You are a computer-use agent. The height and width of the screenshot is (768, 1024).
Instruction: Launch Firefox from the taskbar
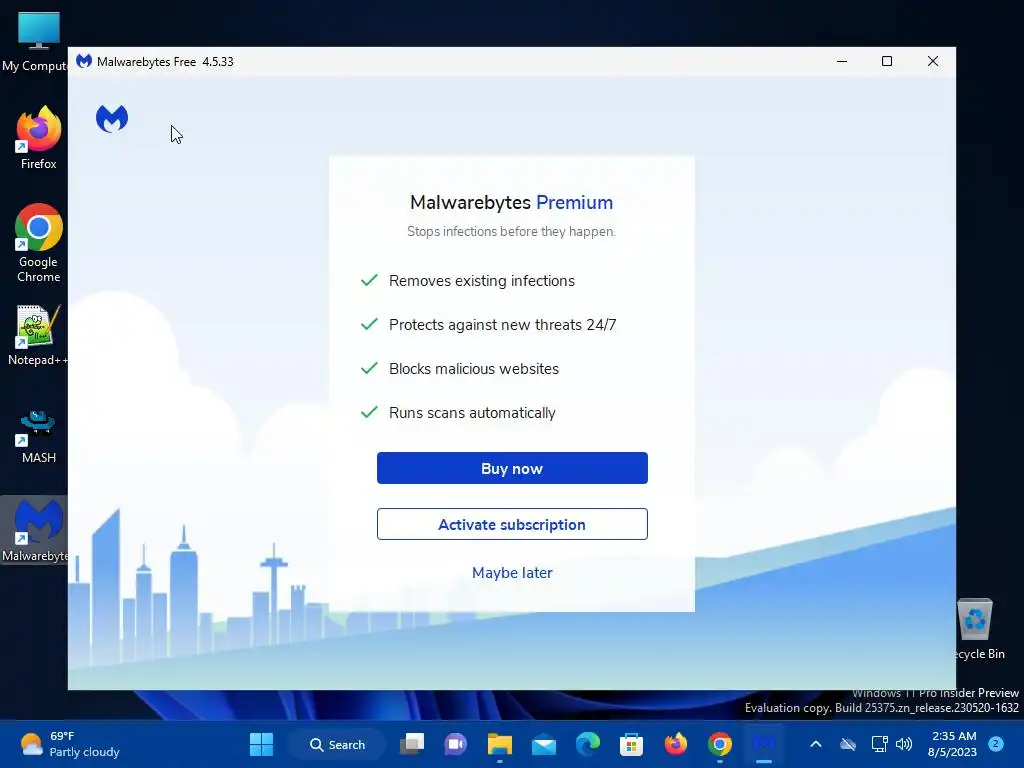(676, 744)
